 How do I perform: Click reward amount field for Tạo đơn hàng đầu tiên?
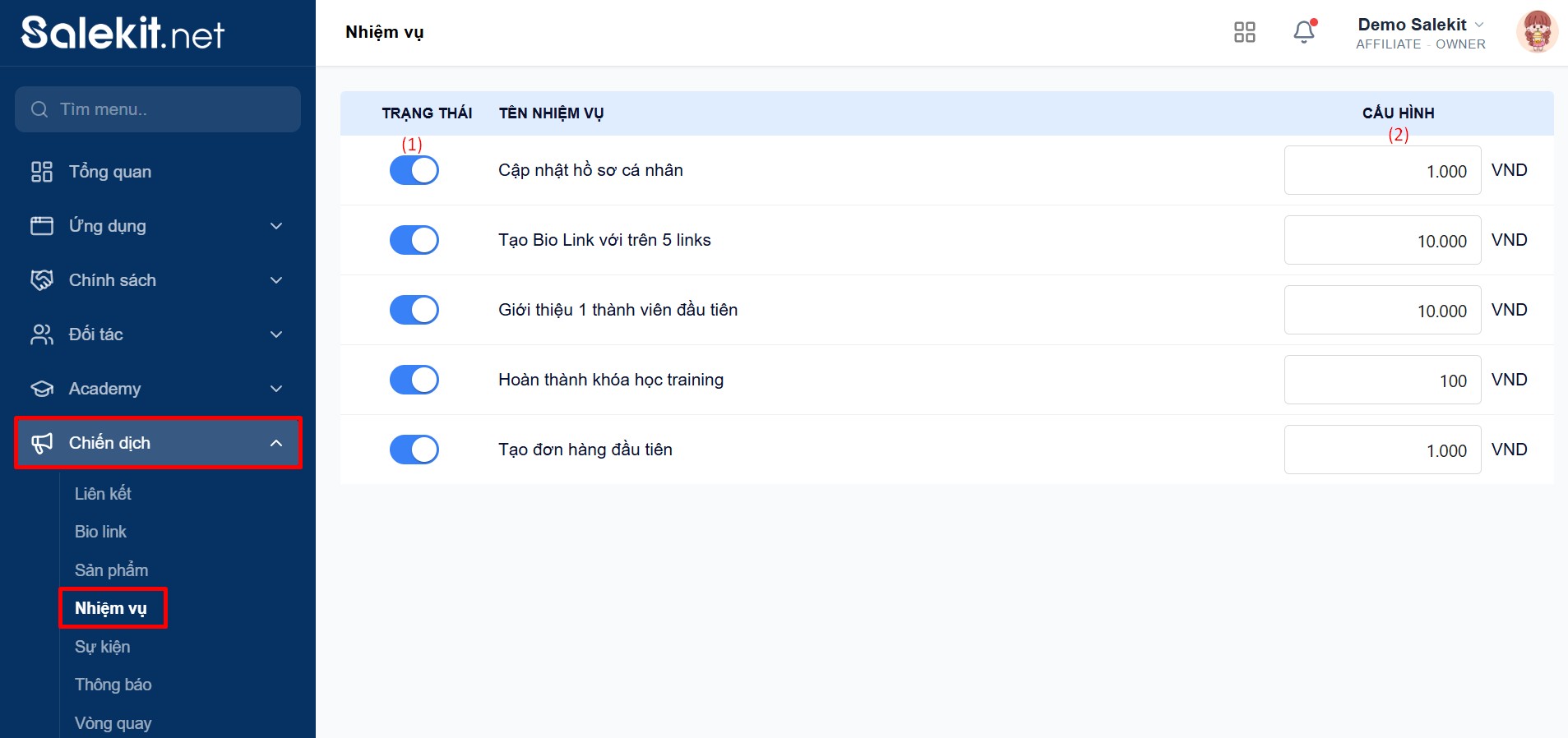(1382, 450)
